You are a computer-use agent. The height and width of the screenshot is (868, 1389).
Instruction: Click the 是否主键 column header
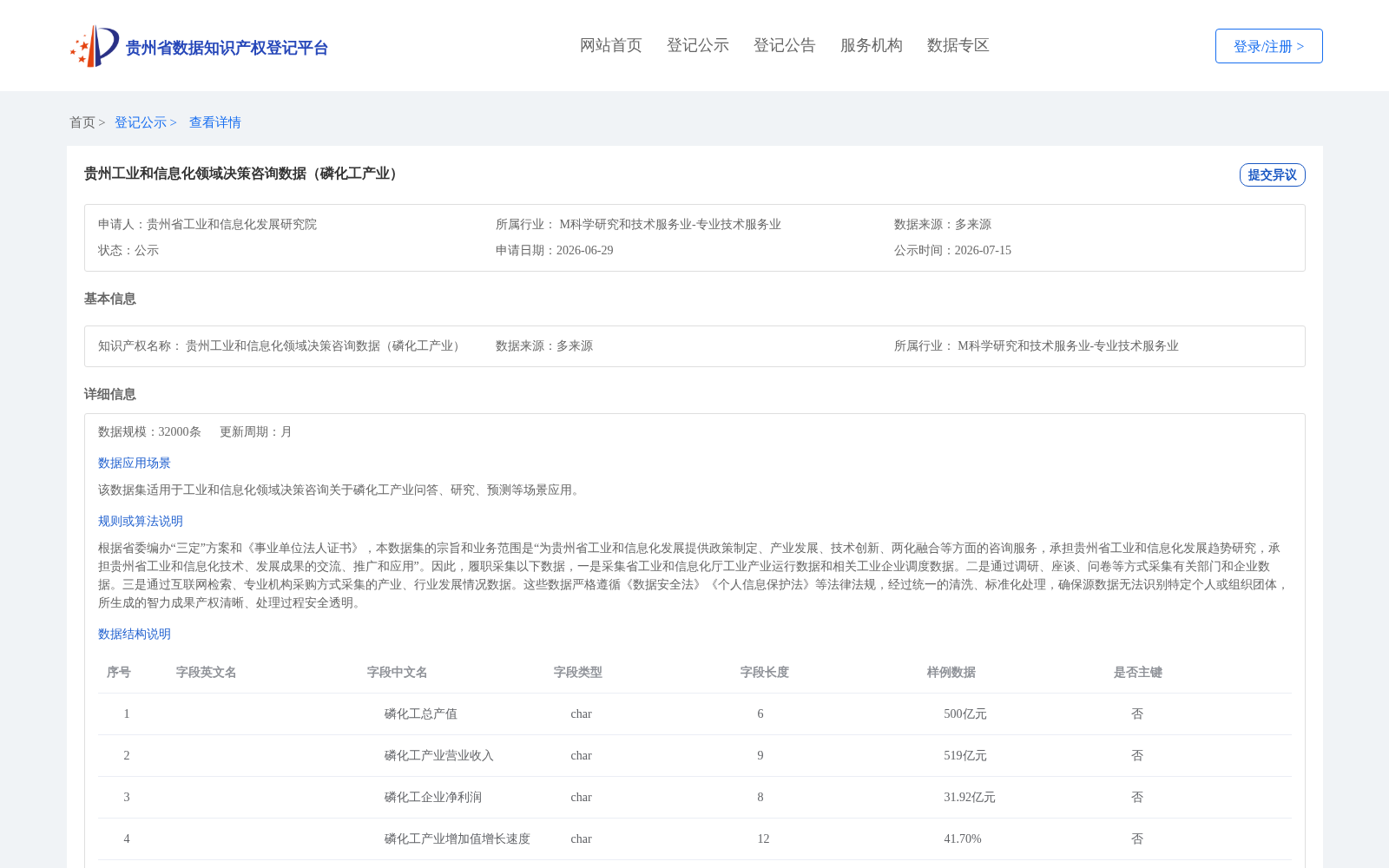click(1138, 672)
